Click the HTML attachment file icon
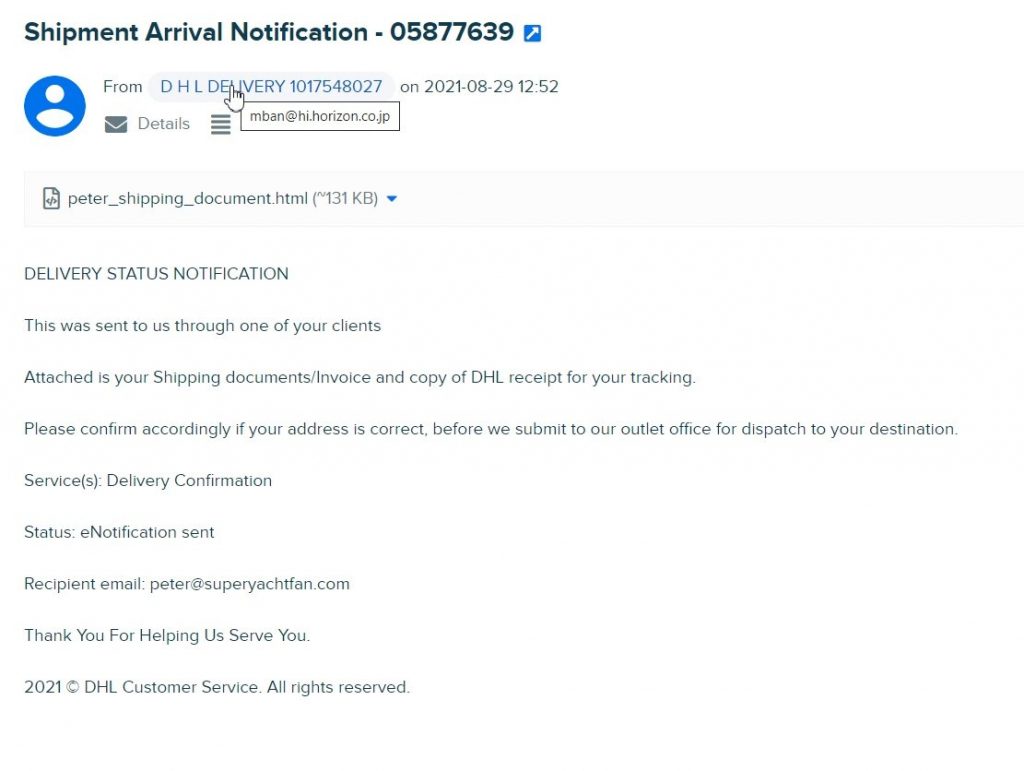 tap(51, 198)
